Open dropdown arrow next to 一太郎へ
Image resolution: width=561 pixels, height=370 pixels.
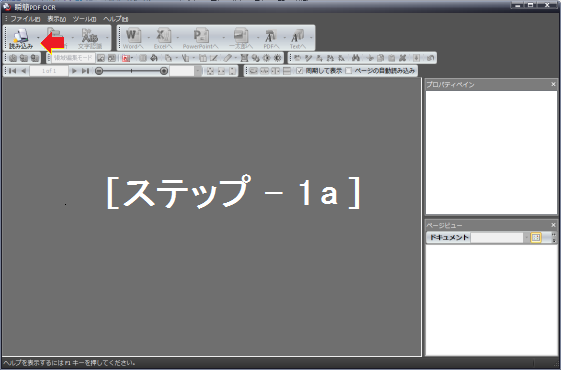258,37
